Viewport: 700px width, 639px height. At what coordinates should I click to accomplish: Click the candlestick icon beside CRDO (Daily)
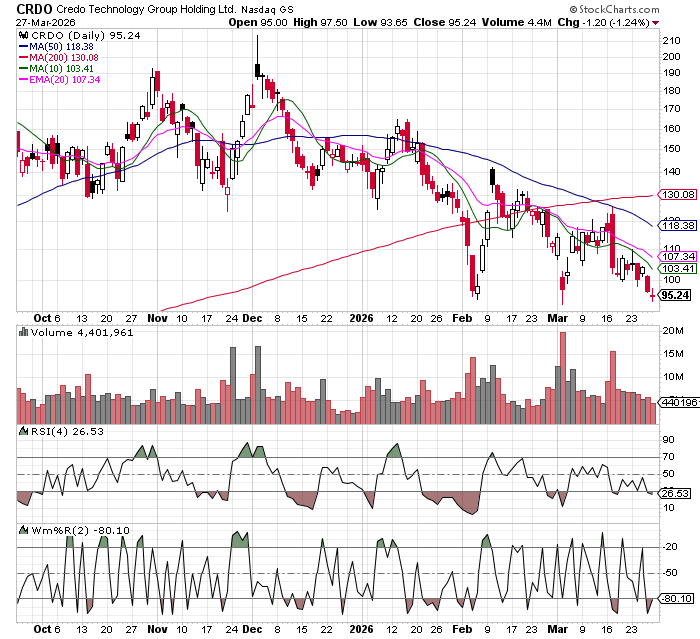[23, 35]
